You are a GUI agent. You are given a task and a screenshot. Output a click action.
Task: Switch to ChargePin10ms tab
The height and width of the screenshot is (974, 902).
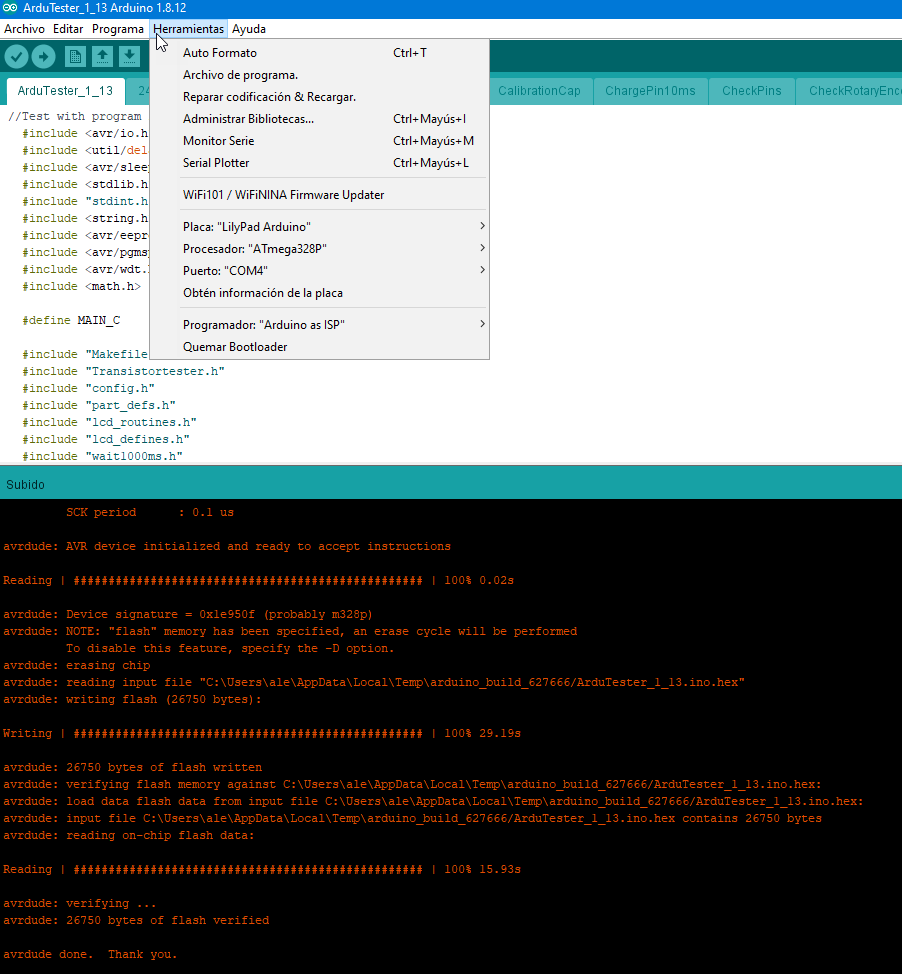(x=650, y=91)
